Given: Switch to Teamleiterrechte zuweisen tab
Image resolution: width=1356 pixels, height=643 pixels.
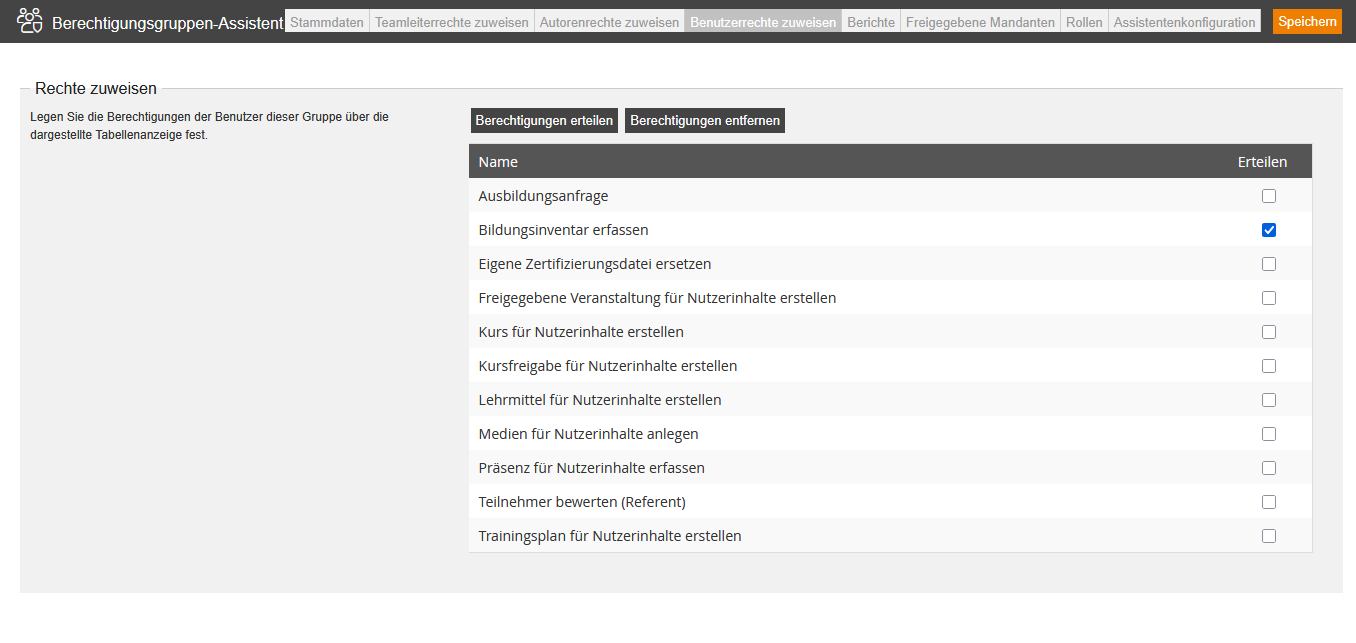Looking at the screenshot, I should [x=451, y=22].
